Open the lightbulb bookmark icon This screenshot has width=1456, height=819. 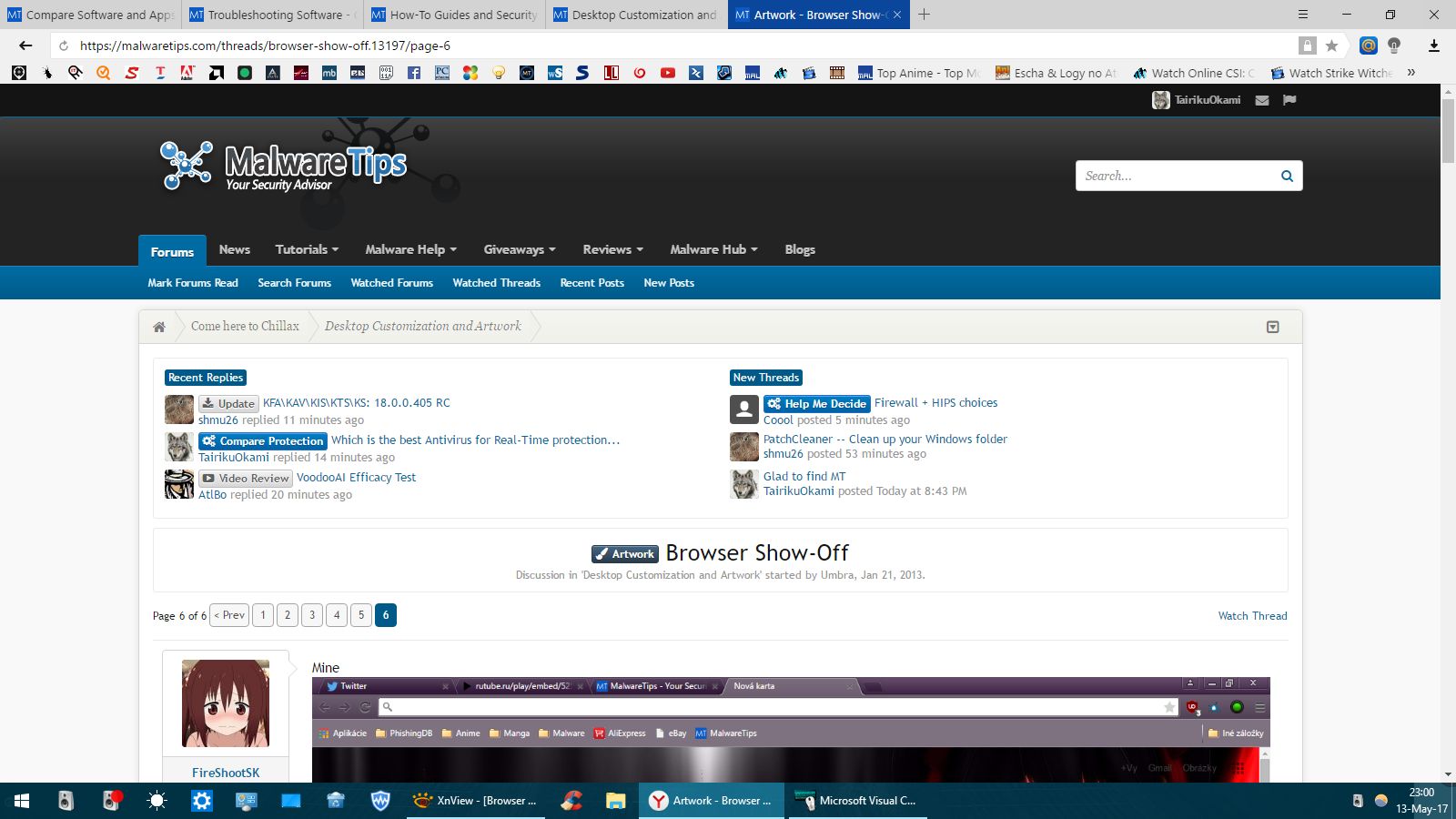pos(499,73)
